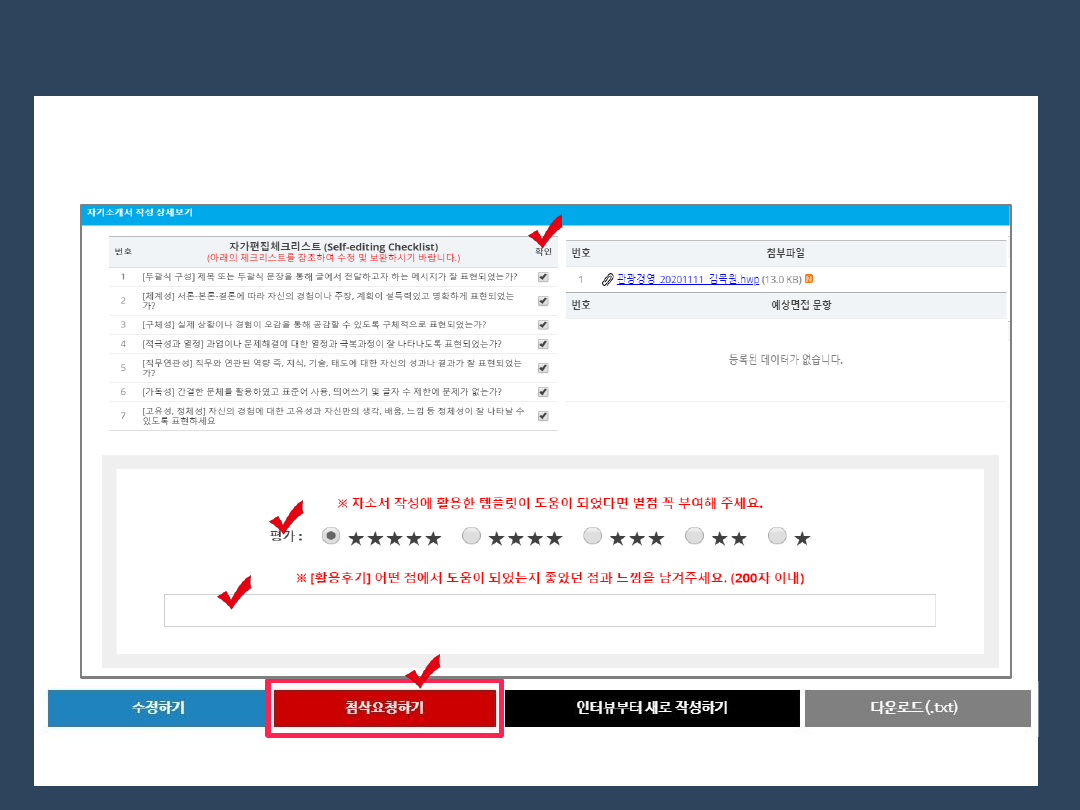Choose the one-star rating radio button

777,536
